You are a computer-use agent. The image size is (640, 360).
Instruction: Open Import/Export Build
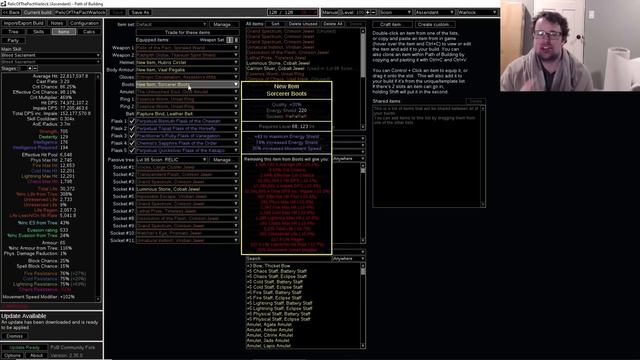click(x=24, y=23)
